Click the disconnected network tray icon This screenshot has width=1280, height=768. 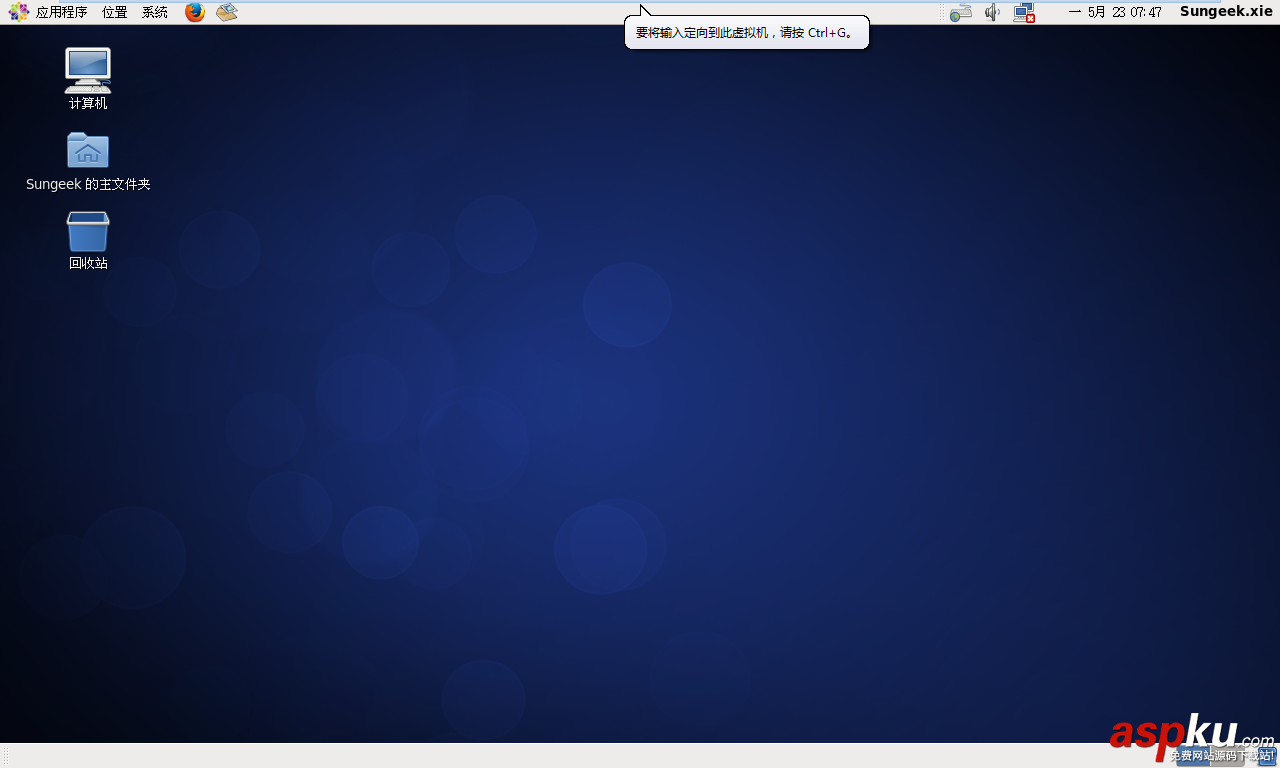pos(1023,12)
